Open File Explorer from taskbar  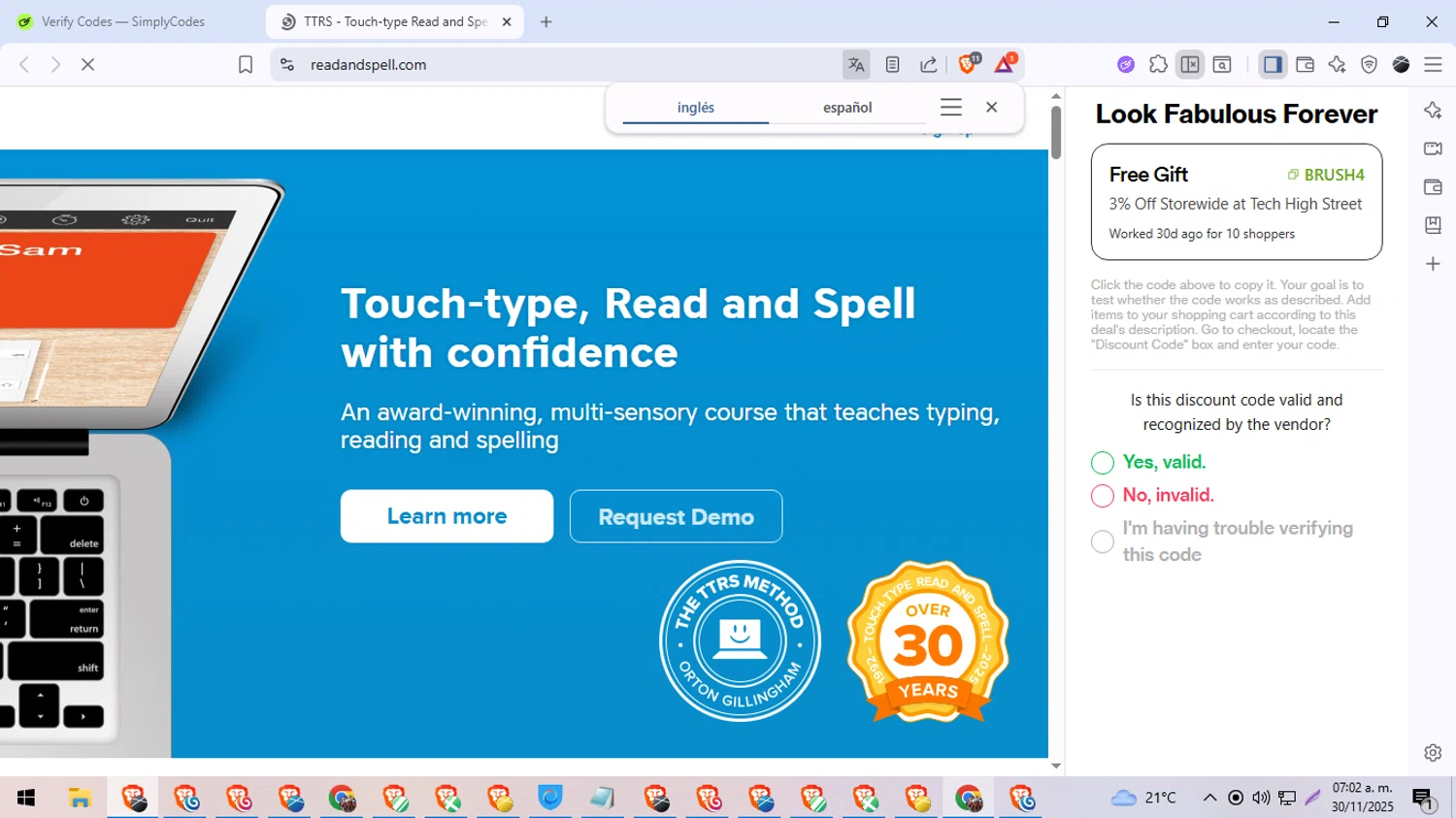click(80, 798)
